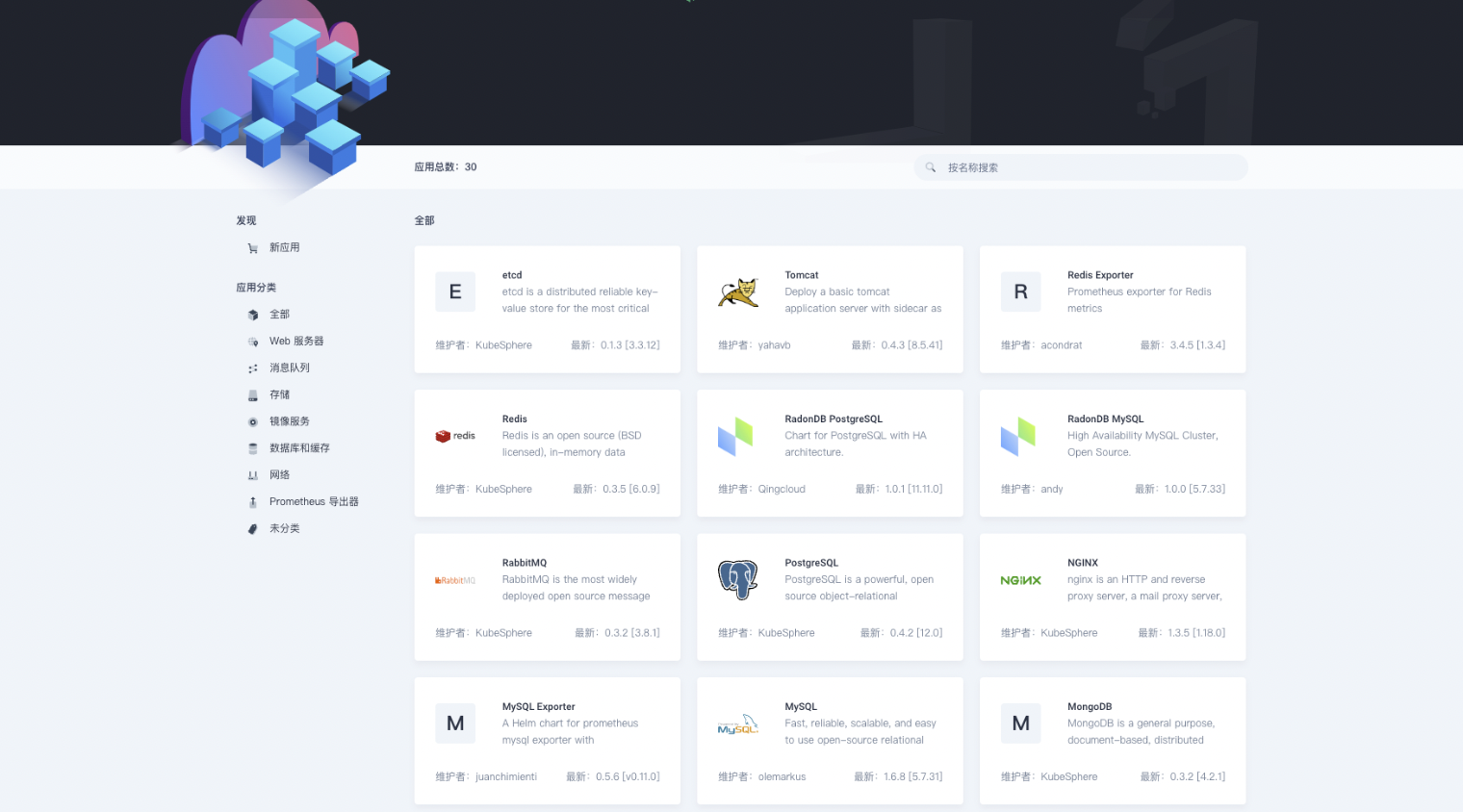Click the shopping cart icon beside 新应用
This screenshot has width=1463, height=812.
click(x=253, y=248)
